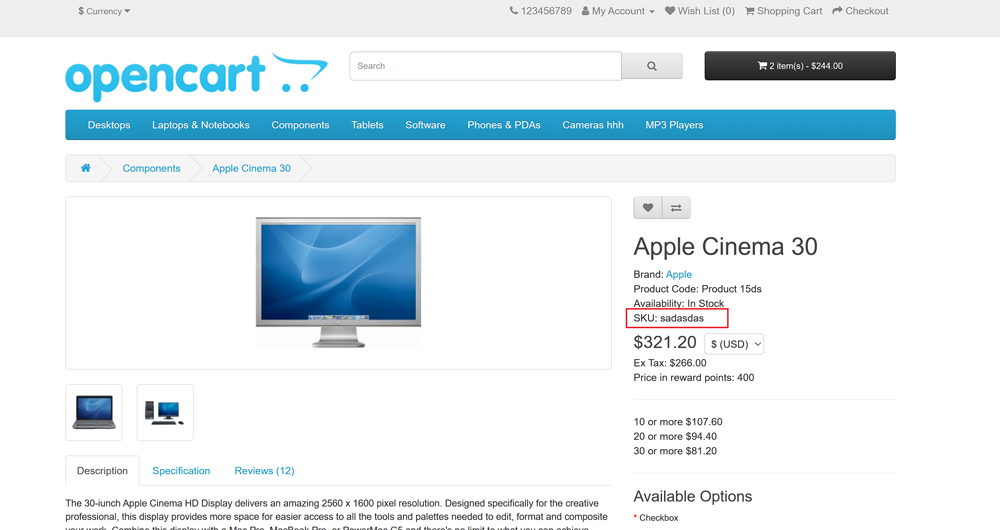
Task: Open the Currency dropdown
Action: [104, 11]
